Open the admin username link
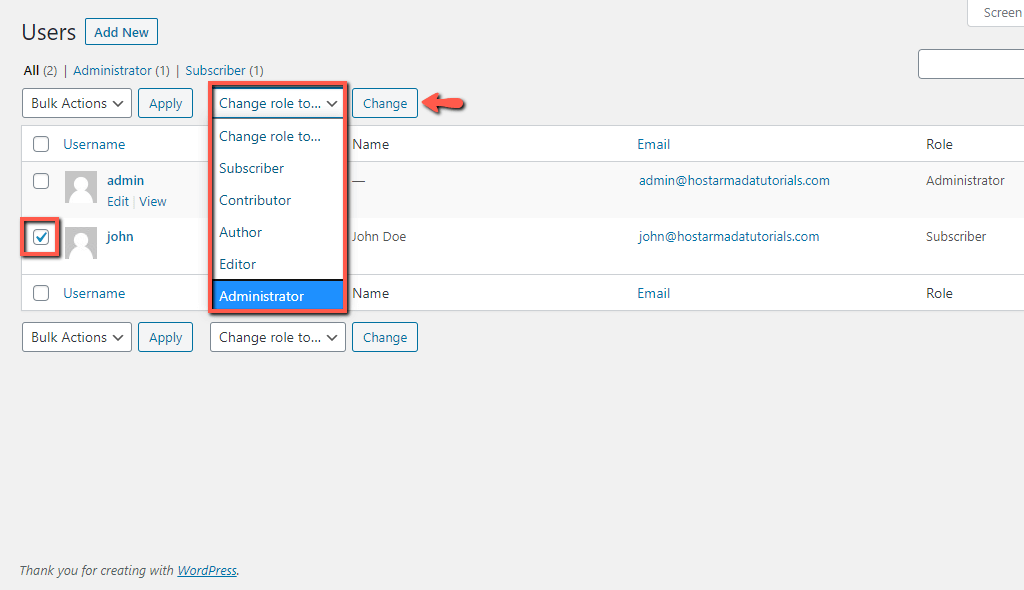Image resolution: width=1024 pixels, height=590 pixels. (125, 180)
